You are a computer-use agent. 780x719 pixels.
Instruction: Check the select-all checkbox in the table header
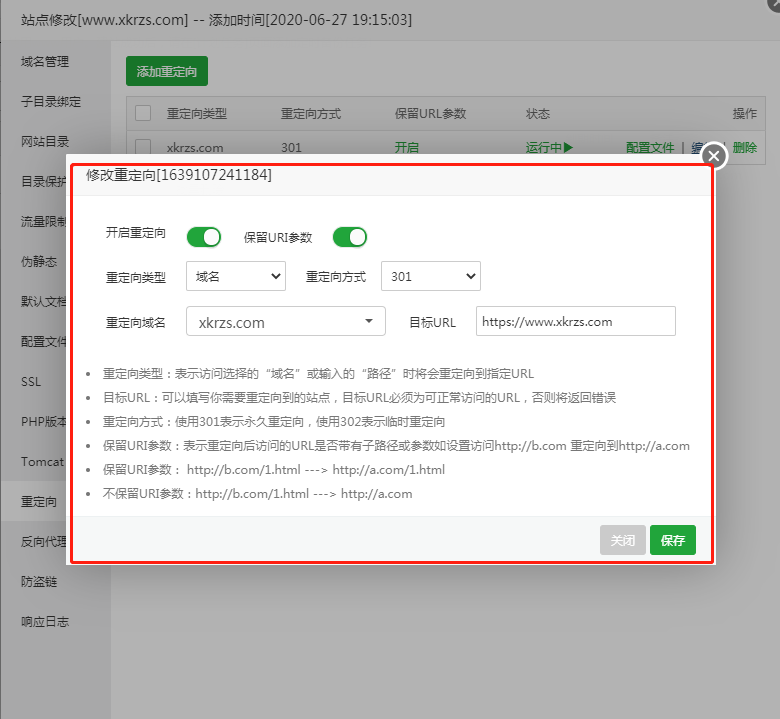(x=143, y=113)
